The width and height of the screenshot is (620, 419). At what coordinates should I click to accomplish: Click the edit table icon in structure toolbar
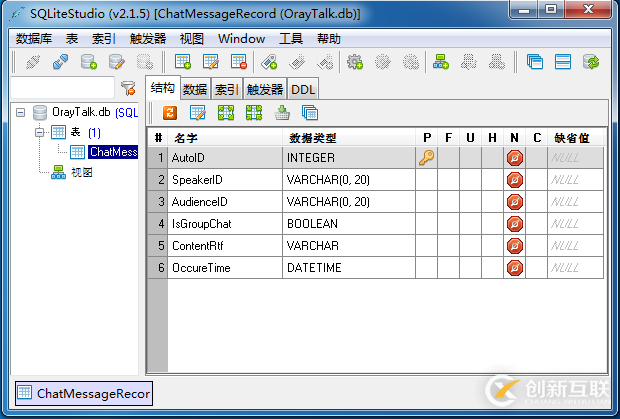click(x=198, y=113)
